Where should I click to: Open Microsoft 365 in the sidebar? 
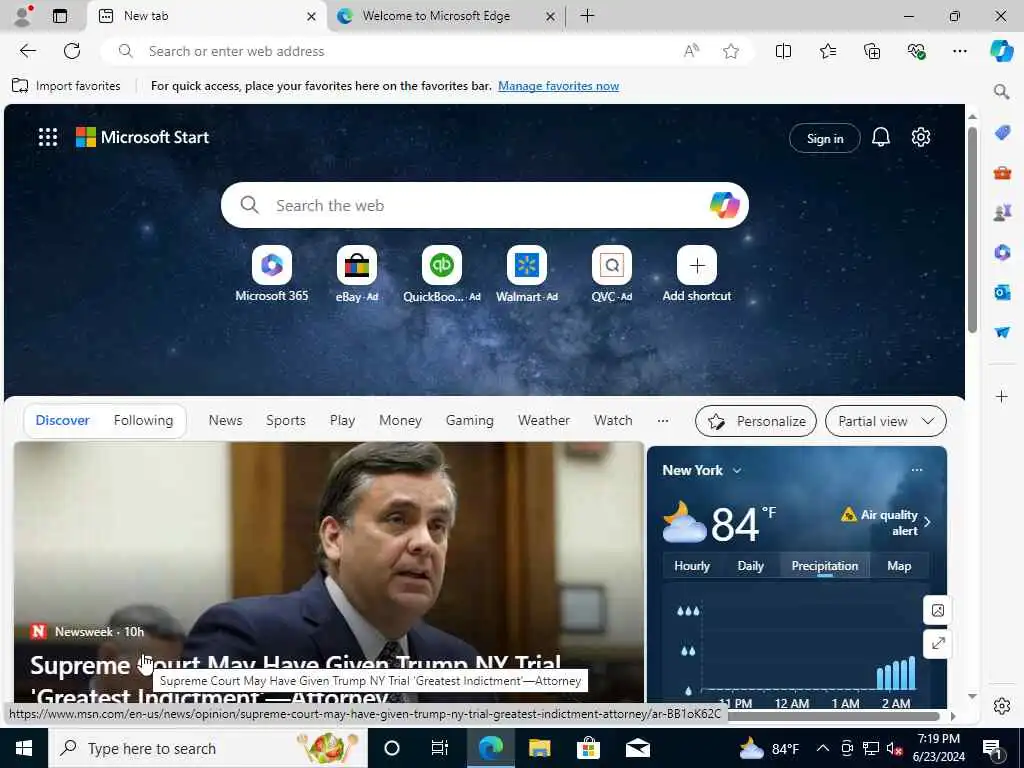coord(1002,252)
